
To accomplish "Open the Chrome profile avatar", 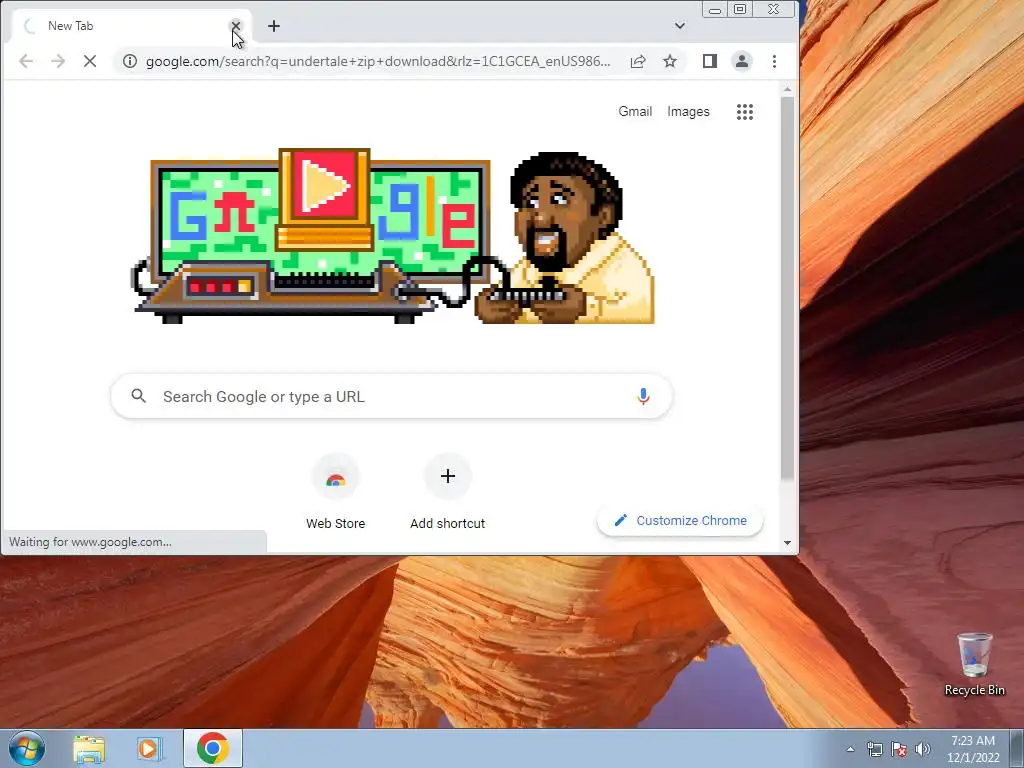I will (742, 61).
